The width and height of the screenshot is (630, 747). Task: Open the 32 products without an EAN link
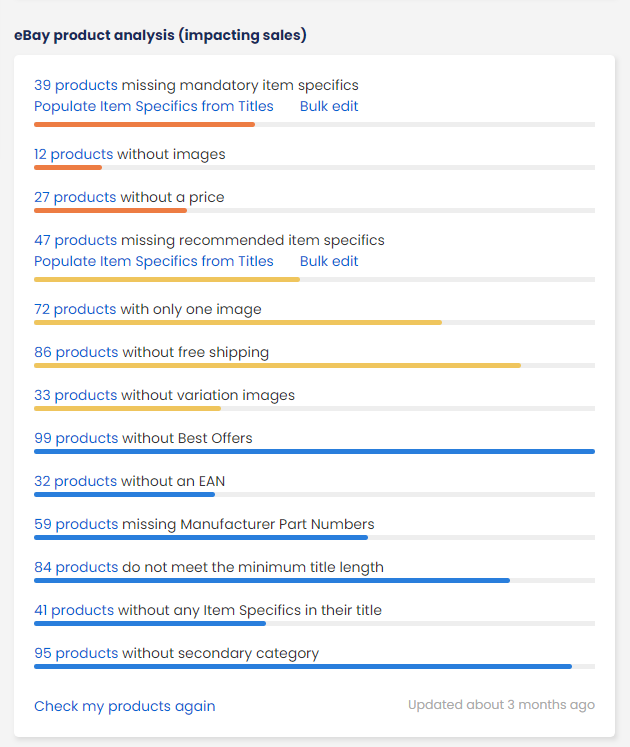[x=75, y=481]
